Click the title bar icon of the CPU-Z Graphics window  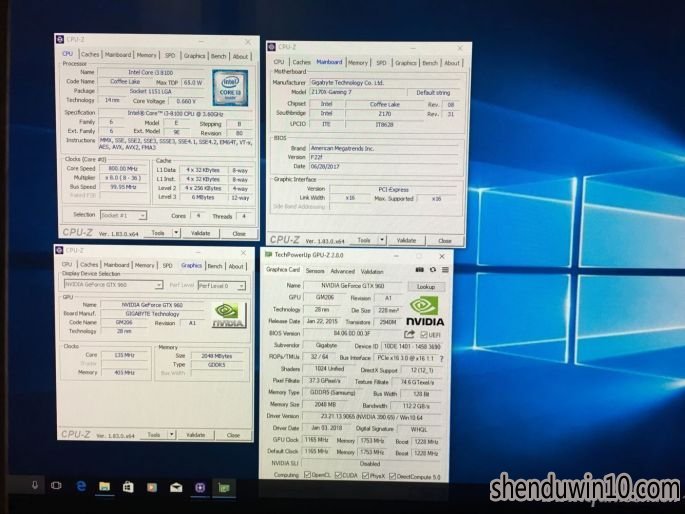[x=60, y=250]
